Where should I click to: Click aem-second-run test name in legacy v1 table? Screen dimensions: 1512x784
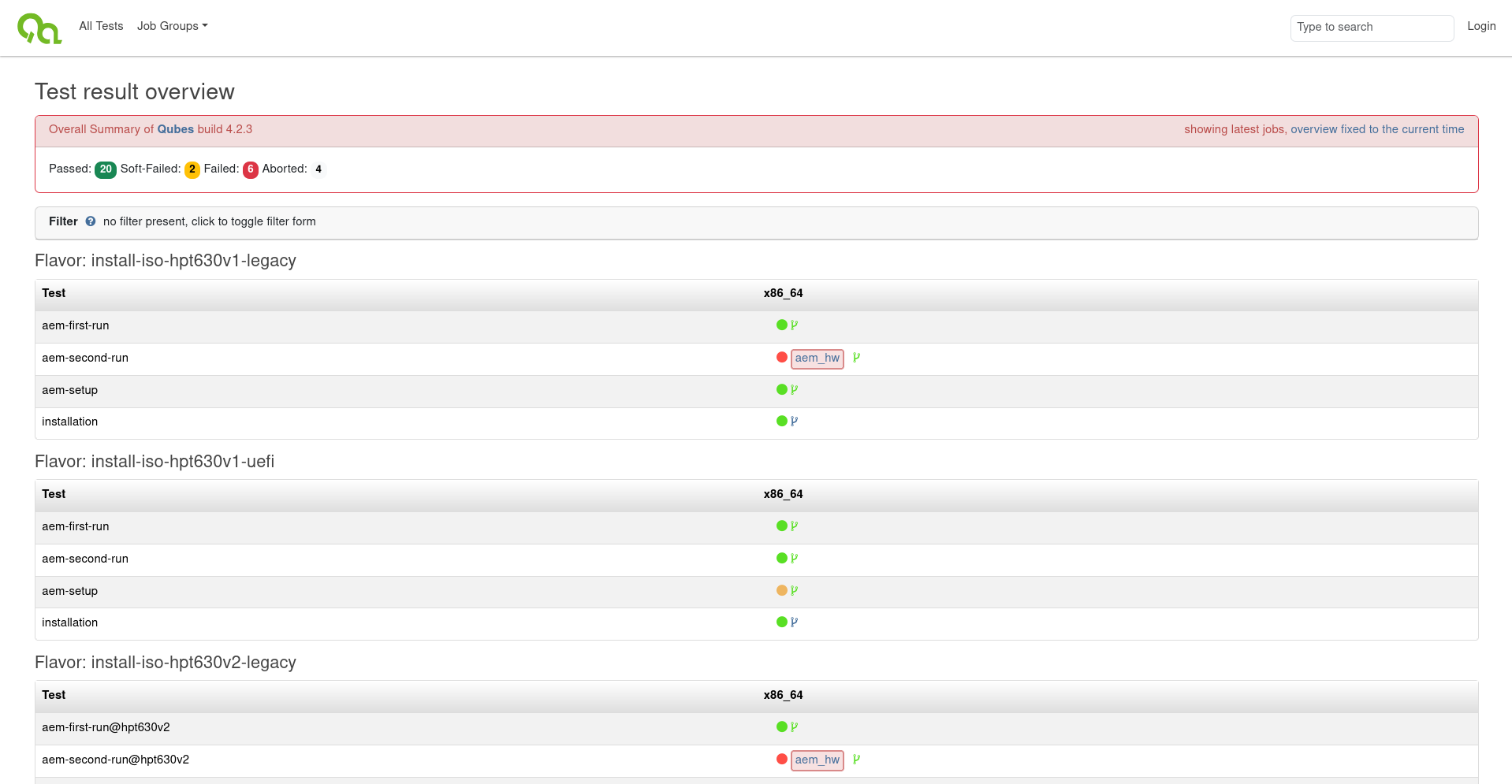pyautogui.click(x=85, y=358)
